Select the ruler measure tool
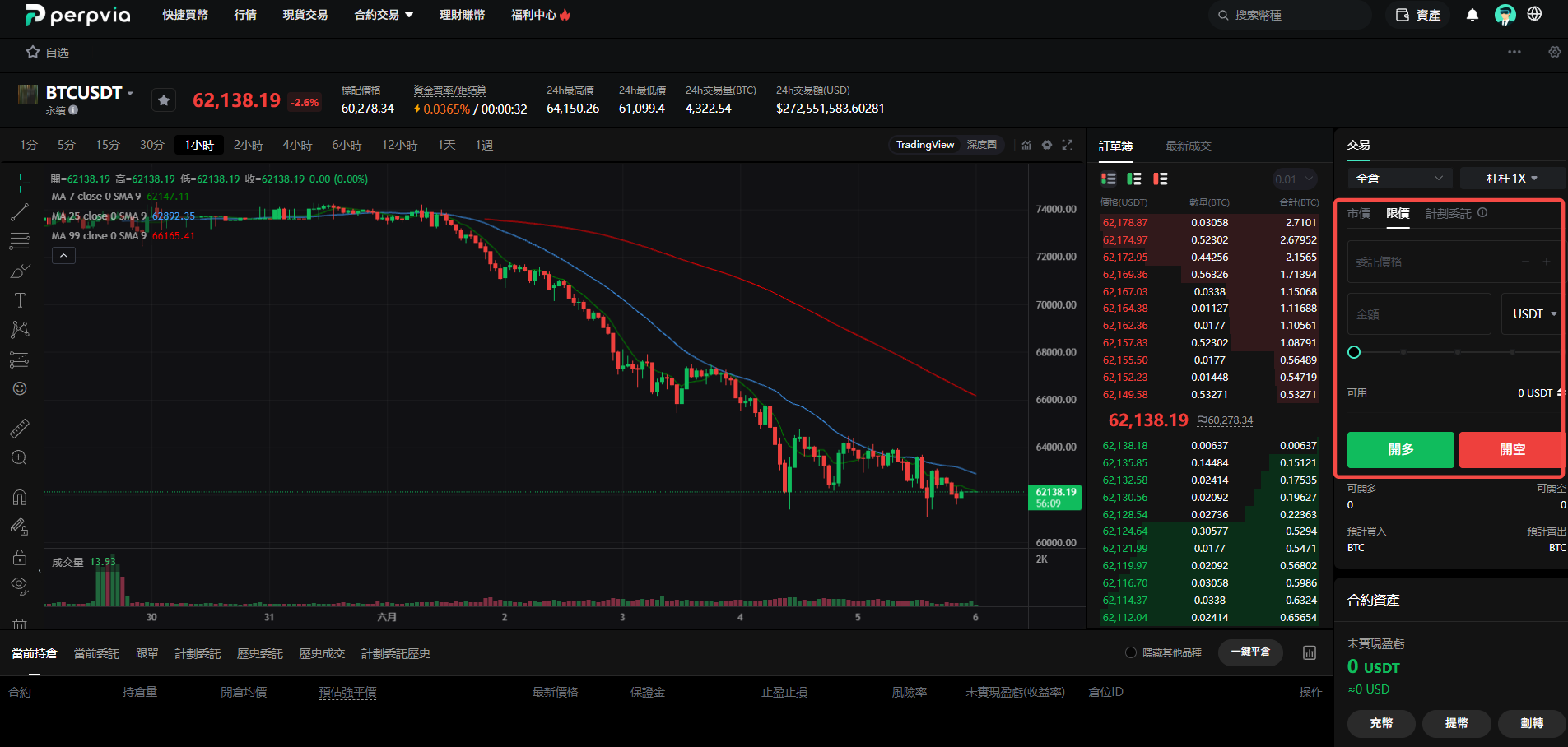This screenshot has width=1568, height=747. click(x=20, y=428)
